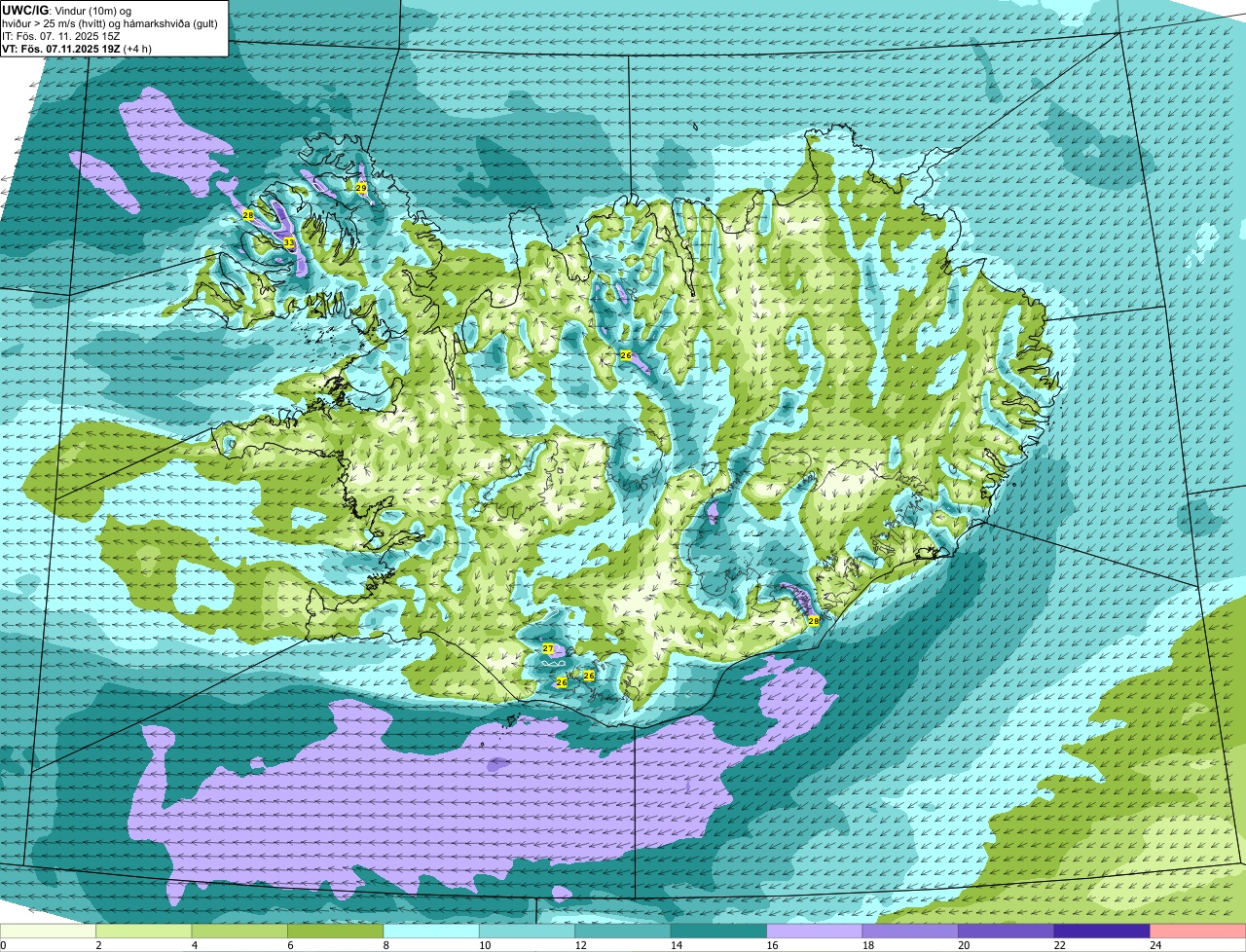Viewport: 1246px width, 952px height.
Task: Select the medium purple 18–20 legend swatch
Action: tap(910, 932)
